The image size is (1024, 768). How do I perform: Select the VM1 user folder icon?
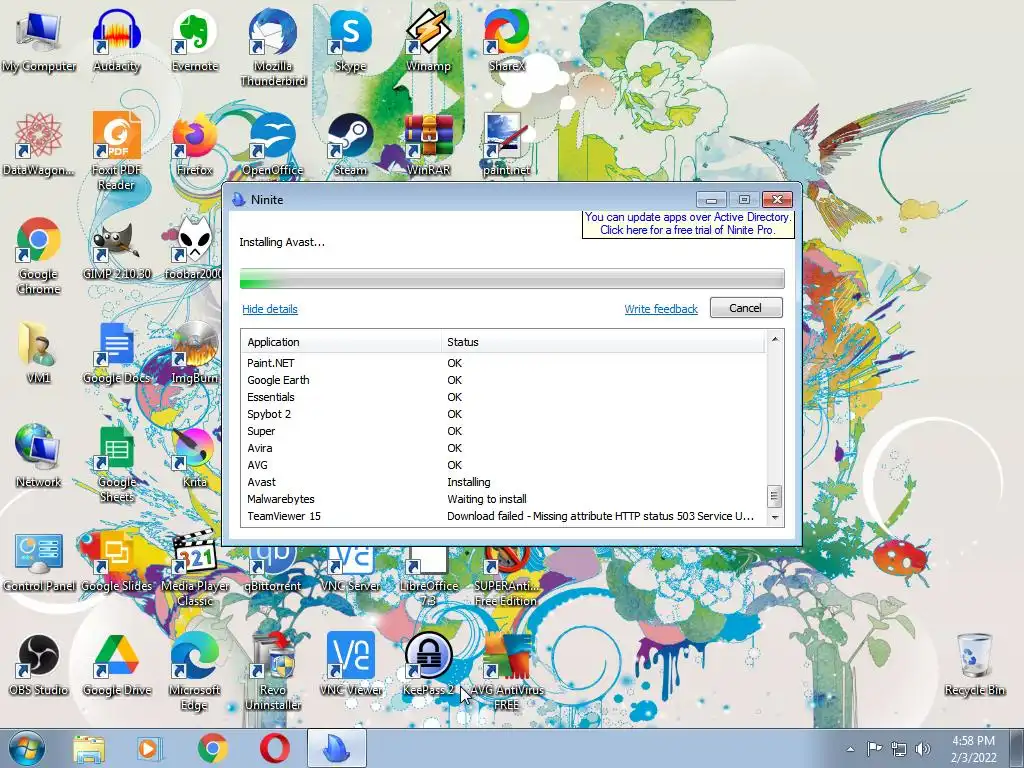coord(39,353)
